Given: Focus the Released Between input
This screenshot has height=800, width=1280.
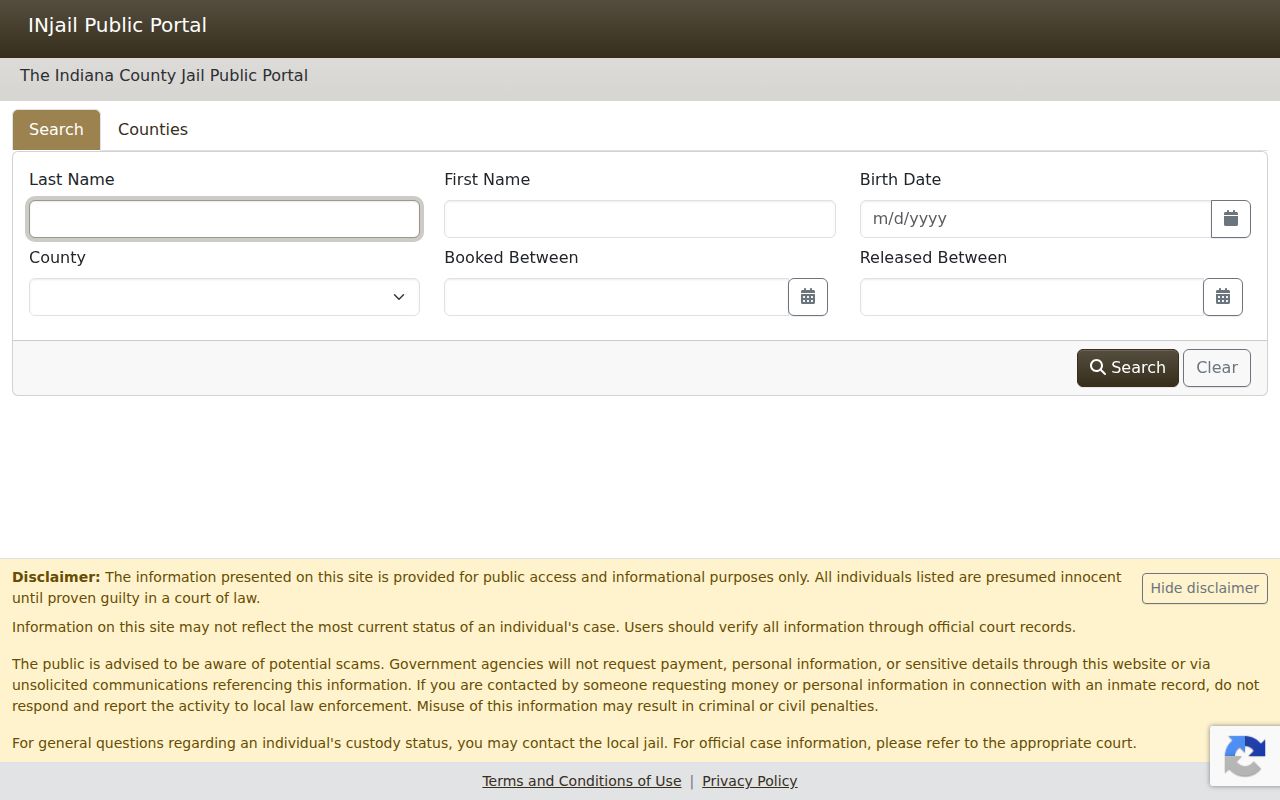Looking at the screenshot, I should (1032, 297).
